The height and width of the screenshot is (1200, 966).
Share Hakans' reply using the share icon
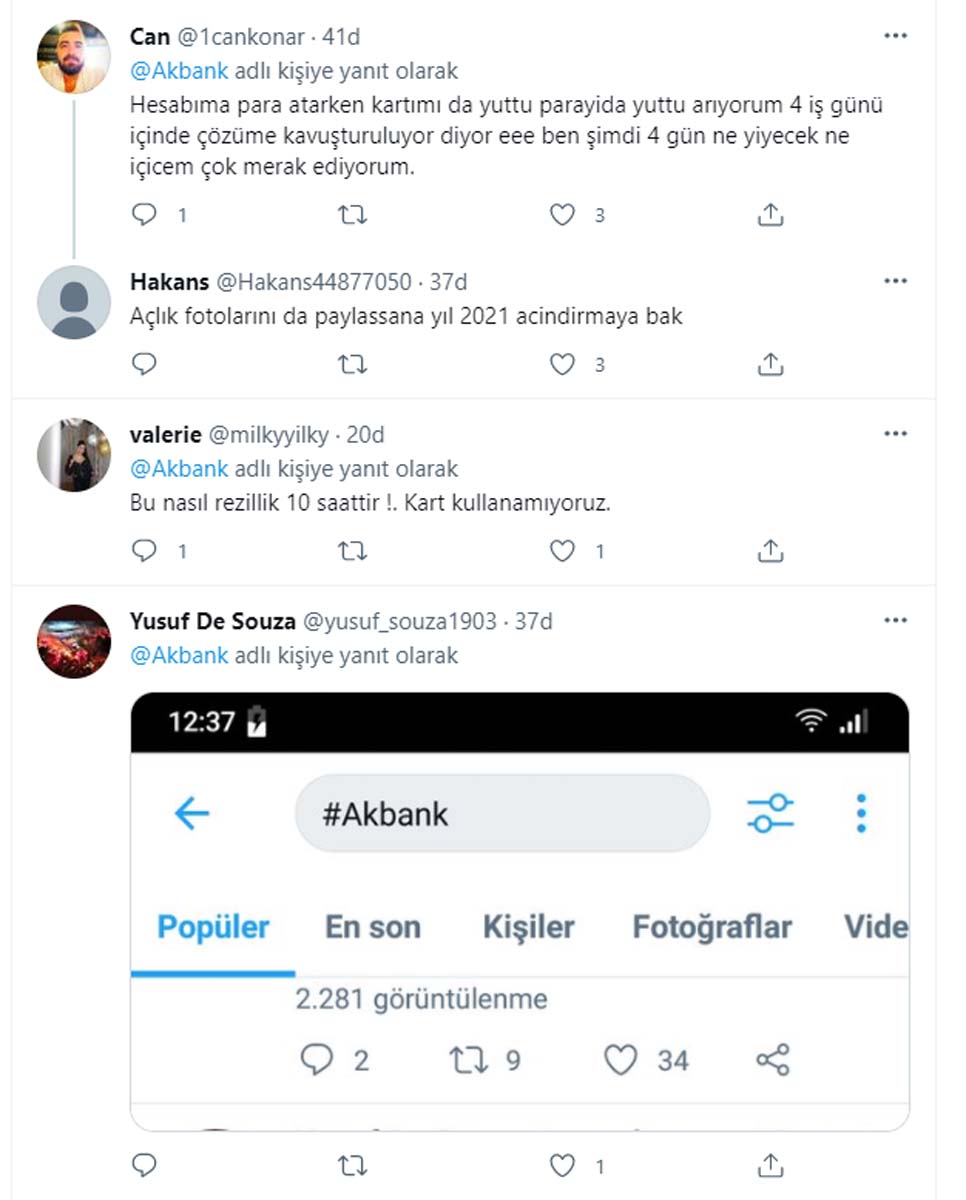pyautogui.click(x=769, y=363)
